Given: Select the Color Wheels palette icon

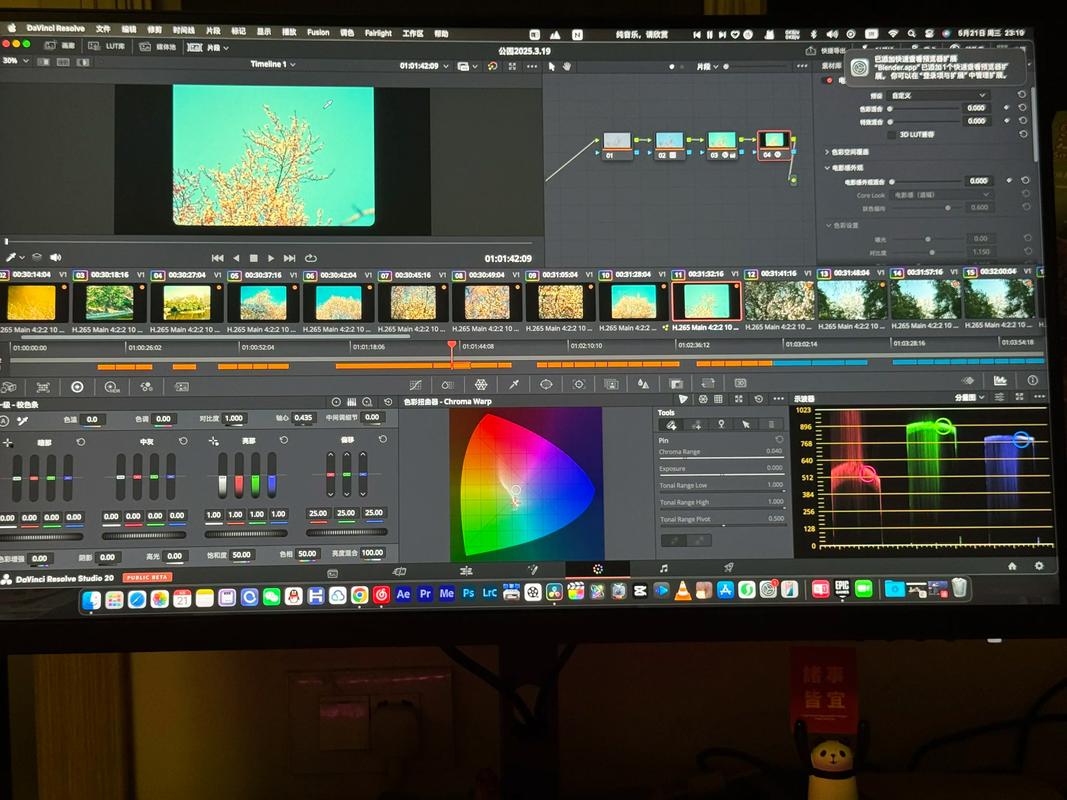Looking at the screenshot, I should (x=77, y=387).
